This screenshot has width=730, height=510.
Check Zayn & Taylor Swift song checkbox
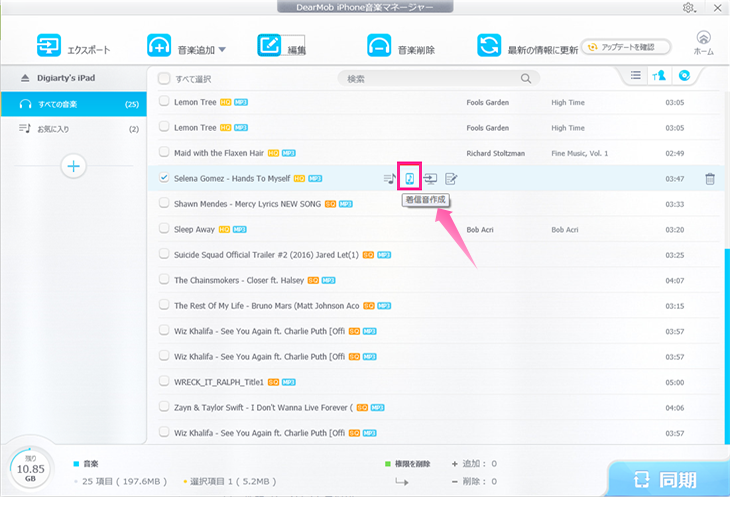tap(164, 407)
